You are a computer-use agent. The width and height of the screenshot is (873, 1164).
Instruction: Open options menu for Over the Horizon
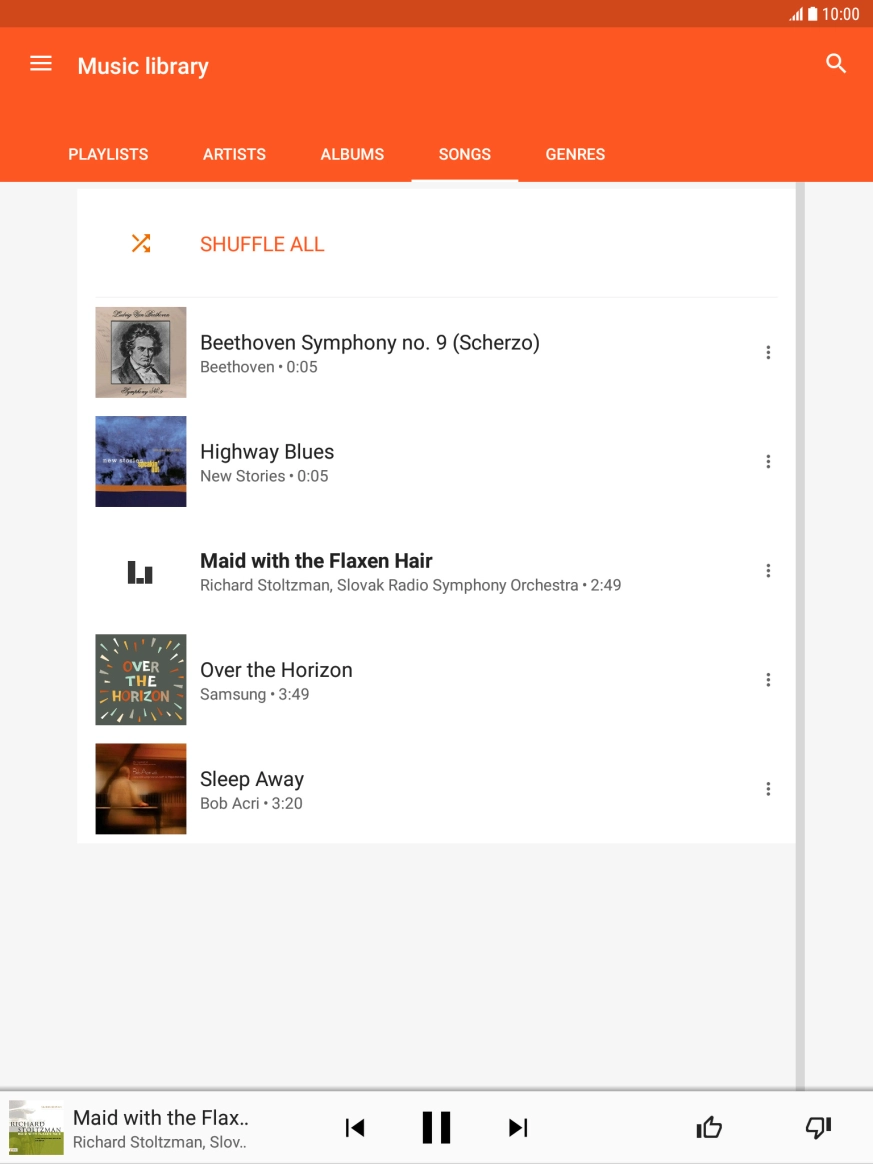coord(768,679)
